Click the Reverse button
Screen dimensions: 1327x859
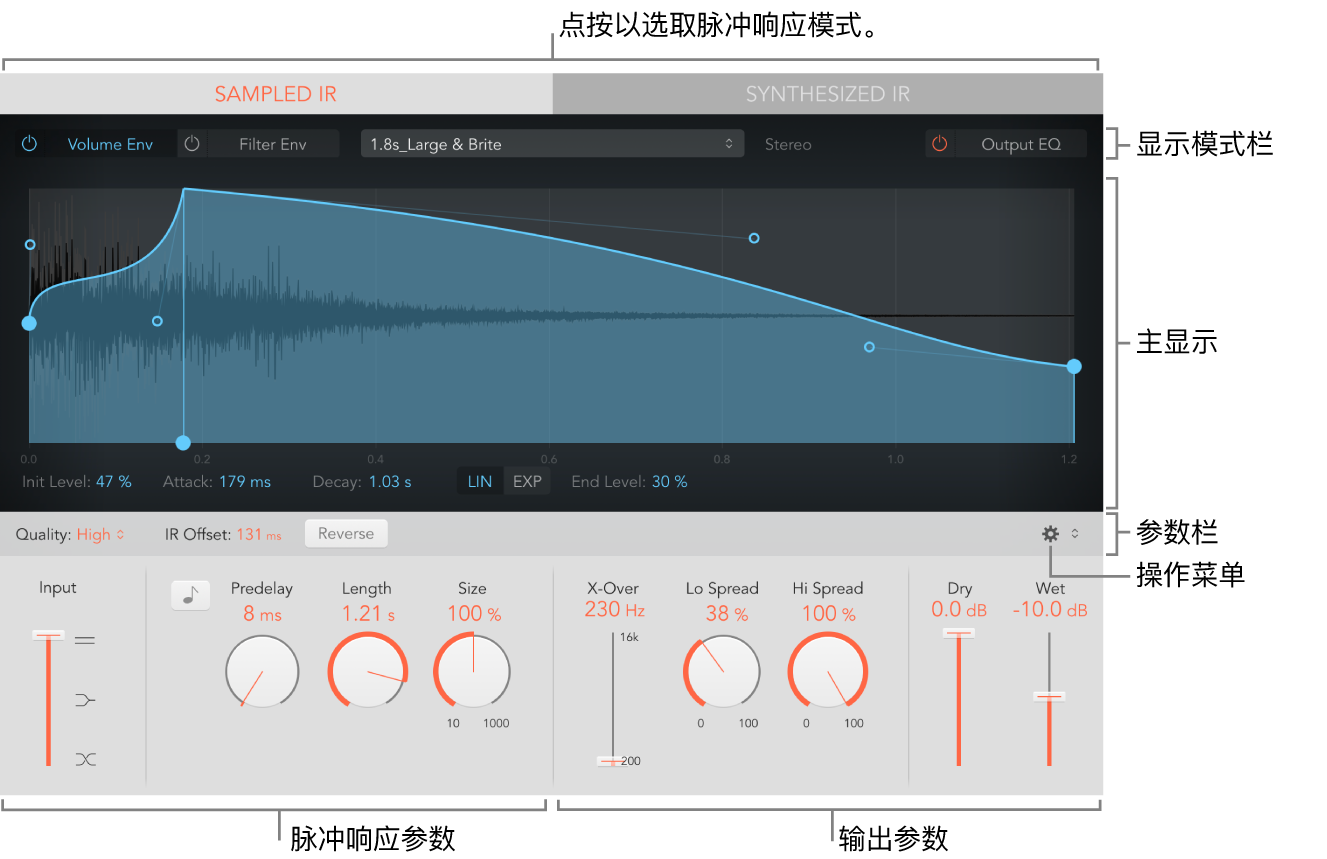point(346,533)
